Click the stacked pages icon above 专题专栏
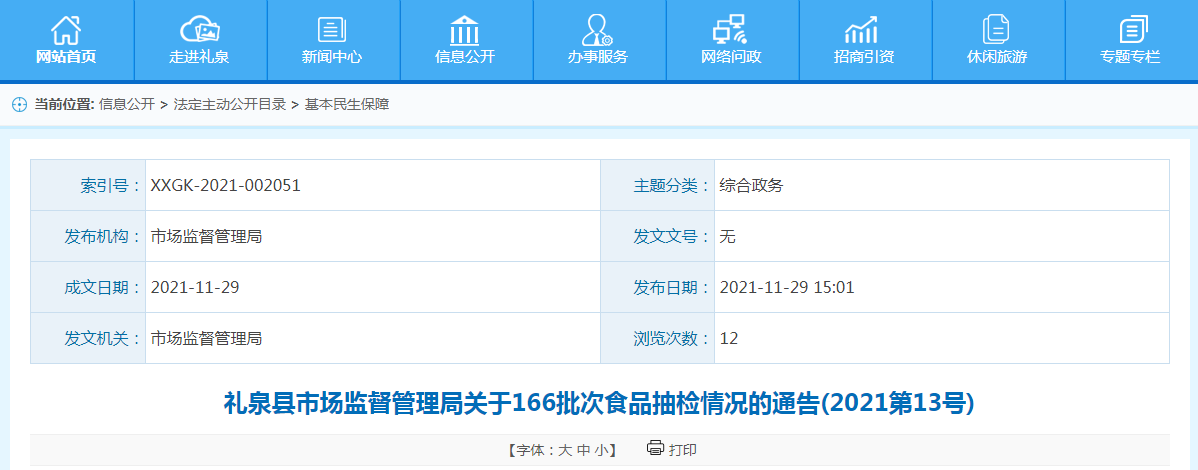The width and height of the screenshot is (1198, 470). pos(1134,30)
